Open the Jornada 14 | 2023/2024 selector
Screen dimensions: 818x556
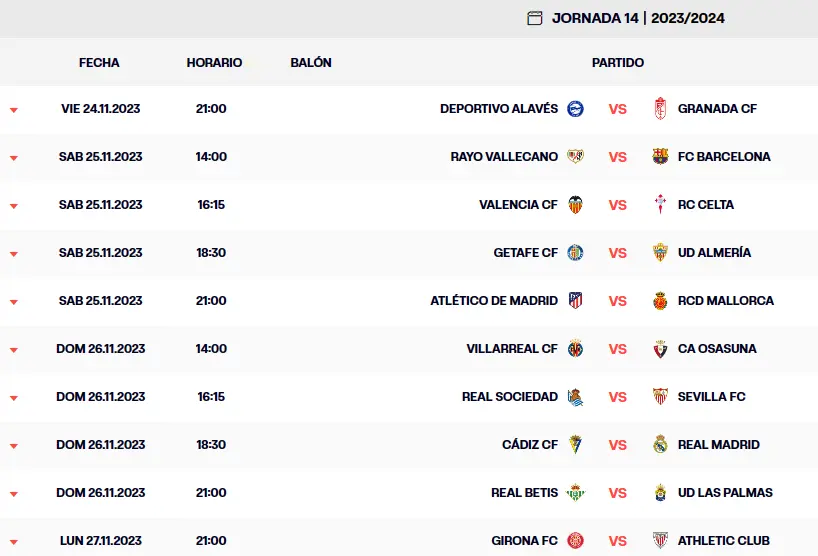(638, 18)
